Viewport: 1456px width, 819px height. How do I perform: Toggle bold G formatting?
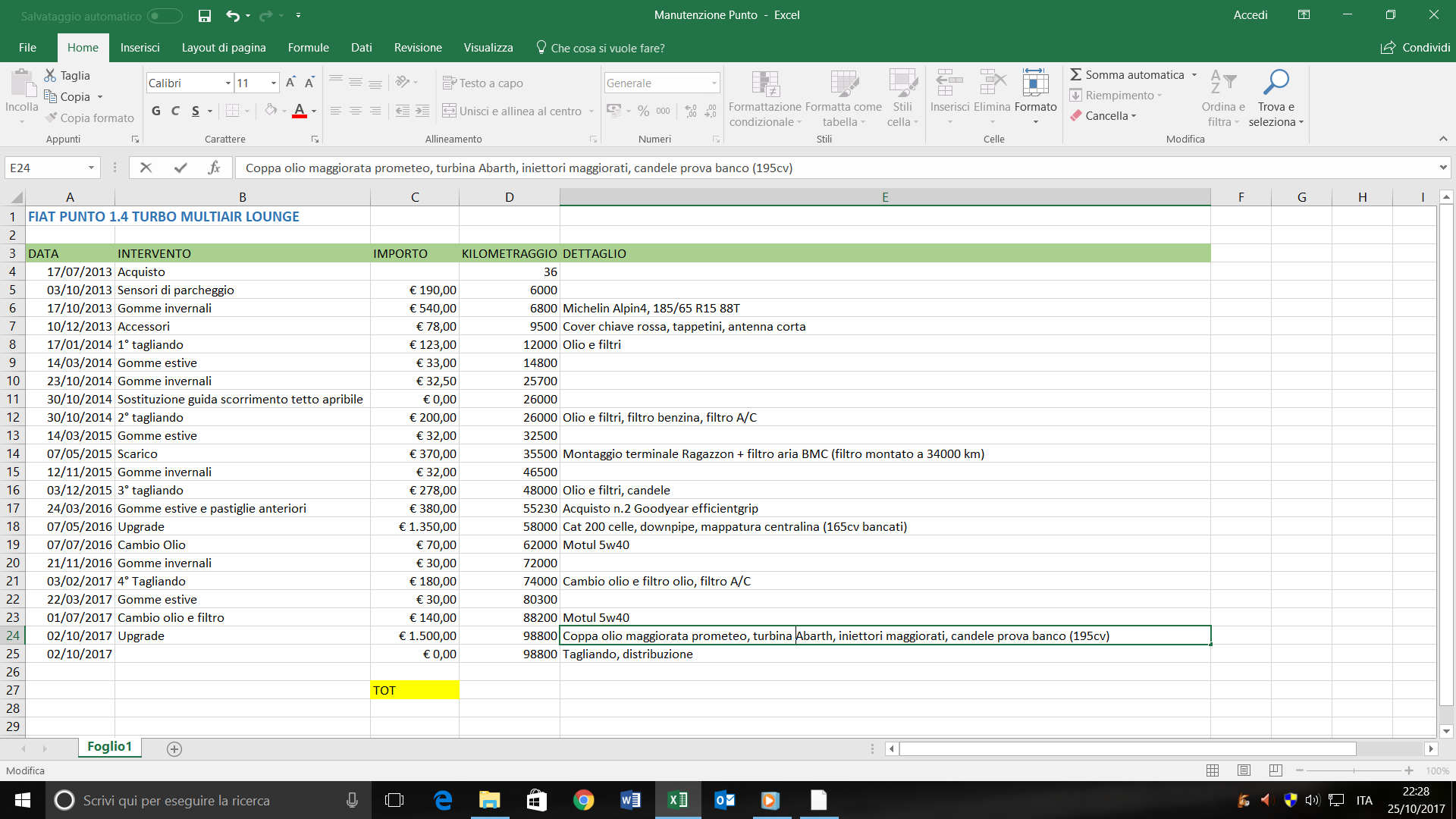click(156, 111)
